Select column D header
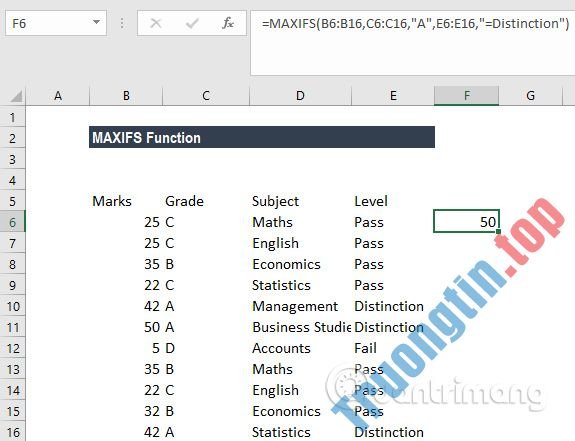The height and width of the screenshot is (441, 575). (300, 96)
